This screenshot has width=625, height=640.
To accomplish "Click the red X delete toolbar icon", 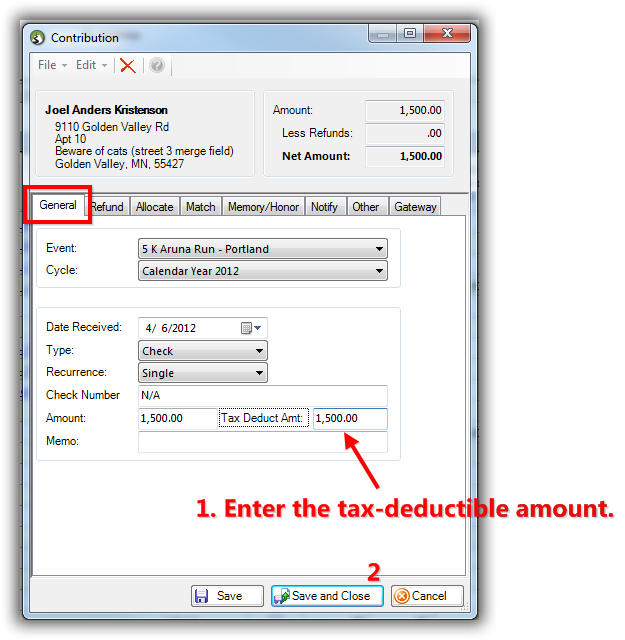I will click(x=128, y=65).
